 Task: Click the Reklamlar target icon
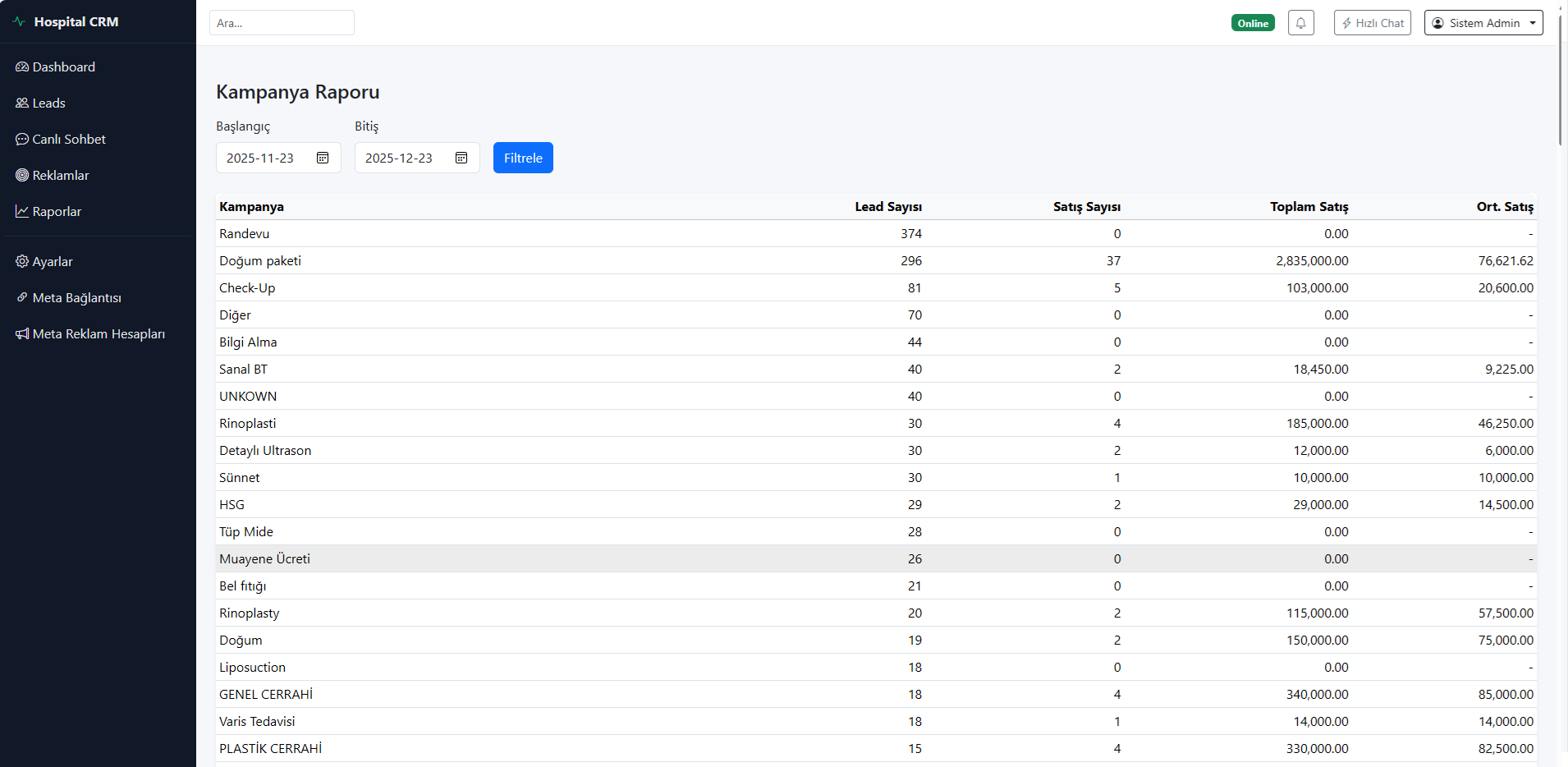[x=22, y=176]
